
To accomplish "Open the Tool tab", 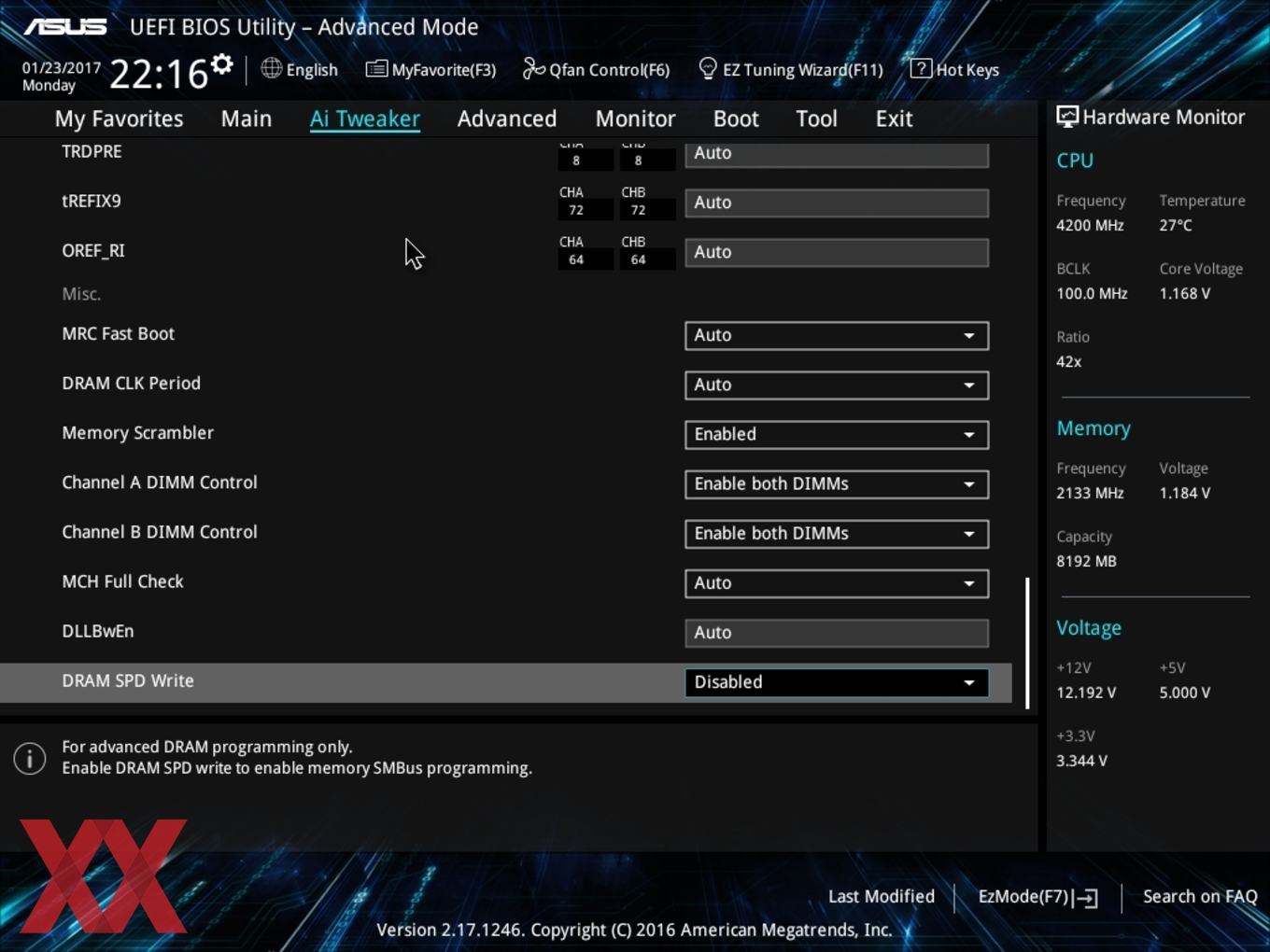I will [816, 119].
